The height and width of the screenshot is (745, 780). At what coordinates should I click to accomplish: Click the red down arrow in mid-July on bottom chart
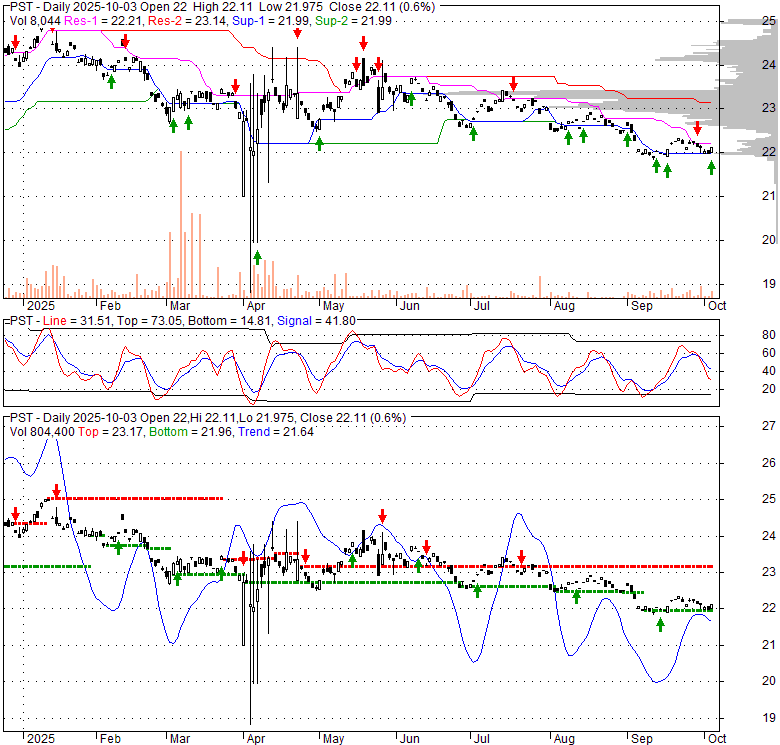click(521, 556)
